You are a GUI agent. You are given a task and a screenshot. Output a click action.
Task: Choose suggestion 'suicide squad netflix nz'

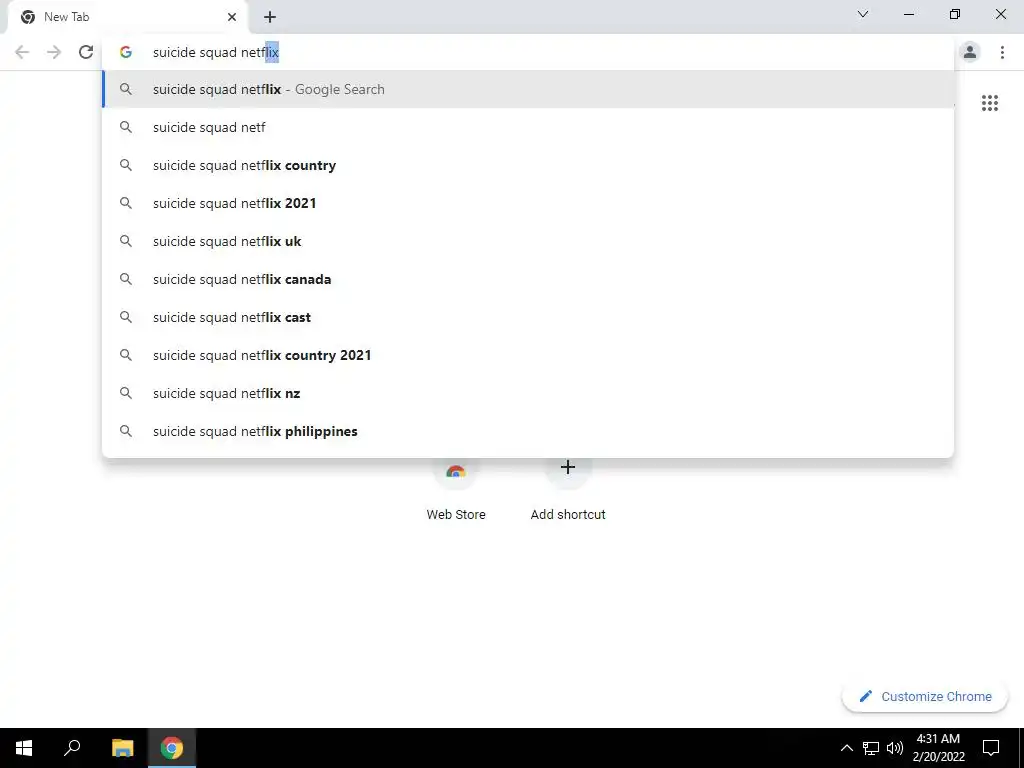point(528,392)
